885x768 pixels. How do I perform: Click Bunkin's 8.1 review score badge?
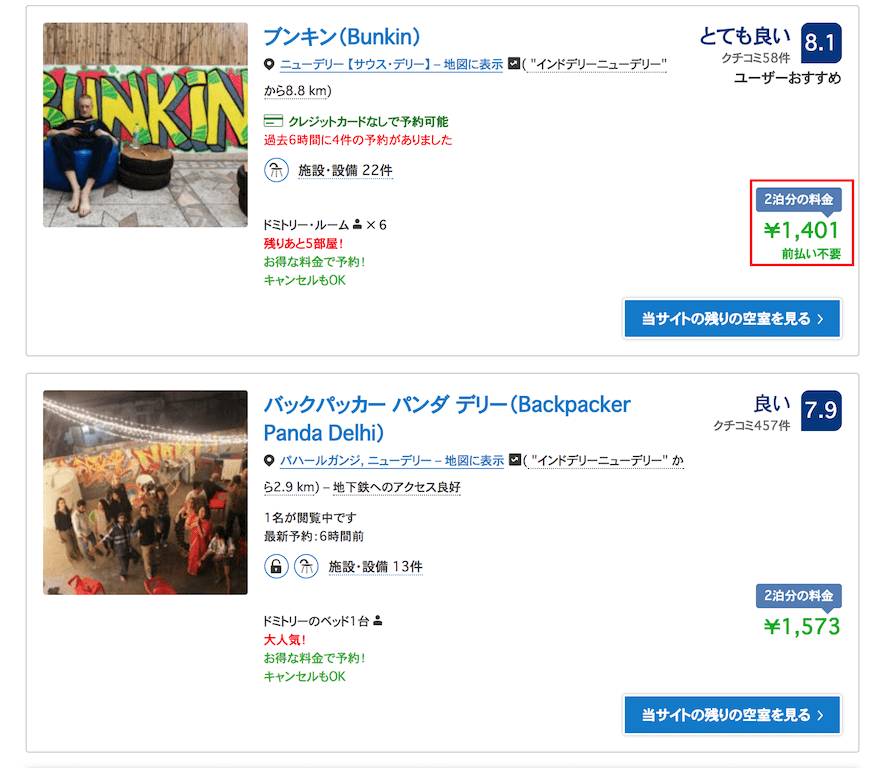point(821,43)
